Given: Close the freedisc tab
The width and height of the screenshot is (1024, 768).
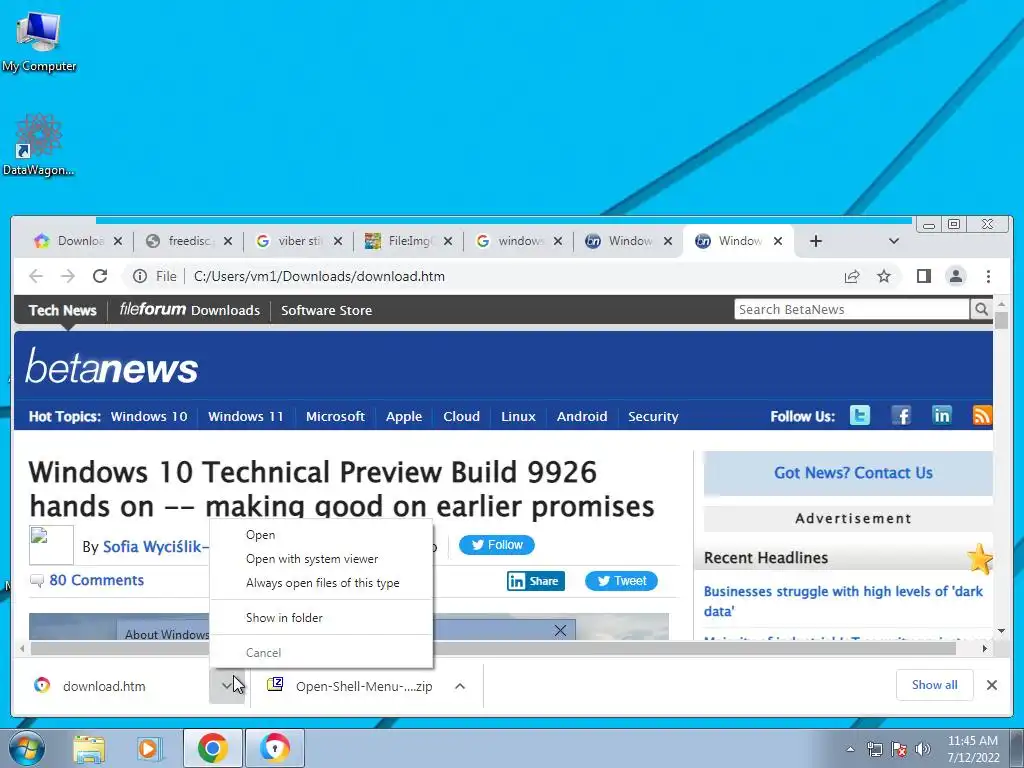Looking at the screenshot, I should coord(227,241).
